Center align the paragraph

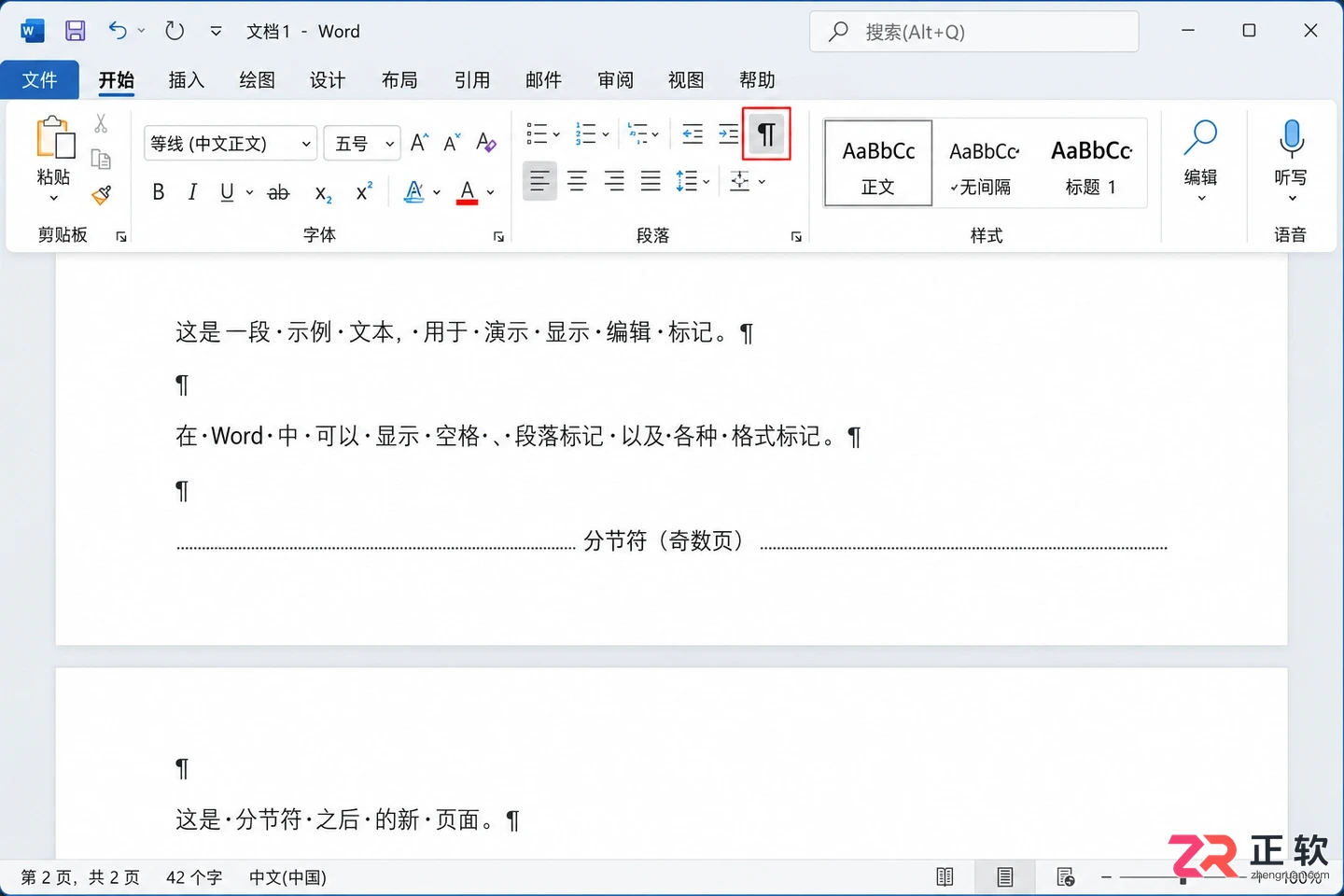pos(577,181)
